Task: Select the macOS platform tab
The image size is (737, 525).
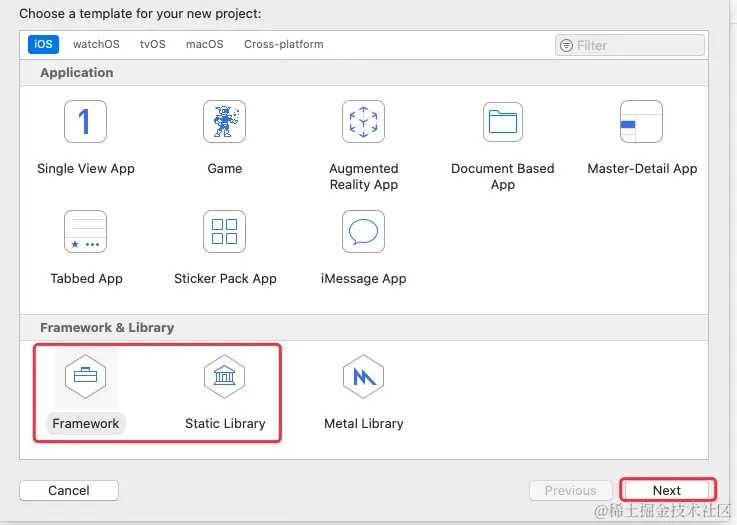Action: pos(204,44)
